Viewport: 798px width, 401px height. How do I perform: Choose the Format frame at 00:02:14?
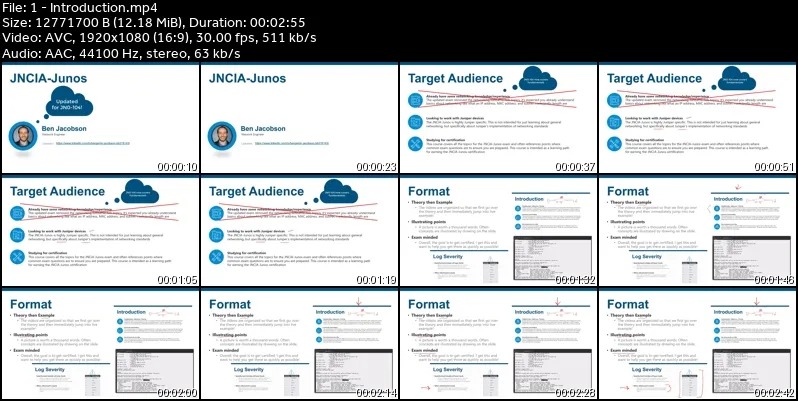(x=299, y=344)
